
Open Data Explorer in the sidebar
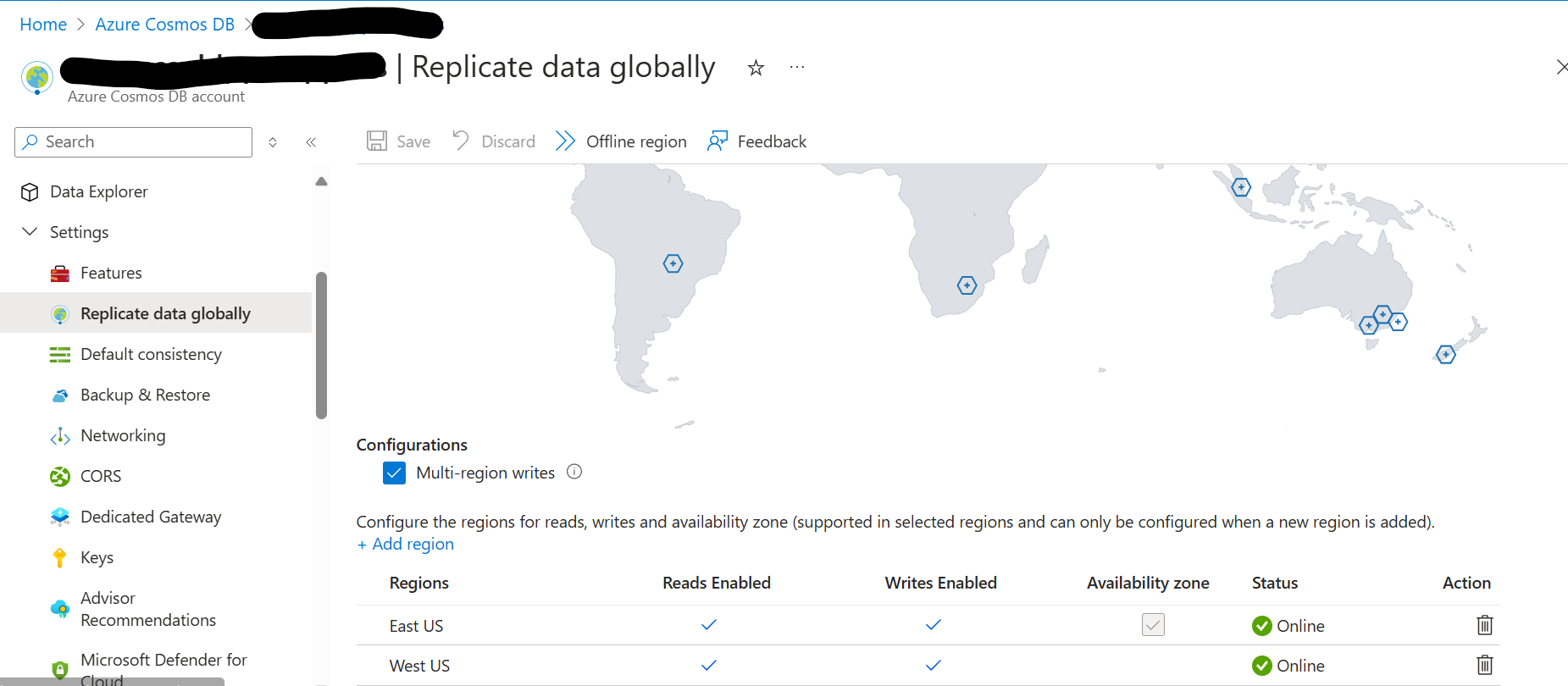(98, 191)
